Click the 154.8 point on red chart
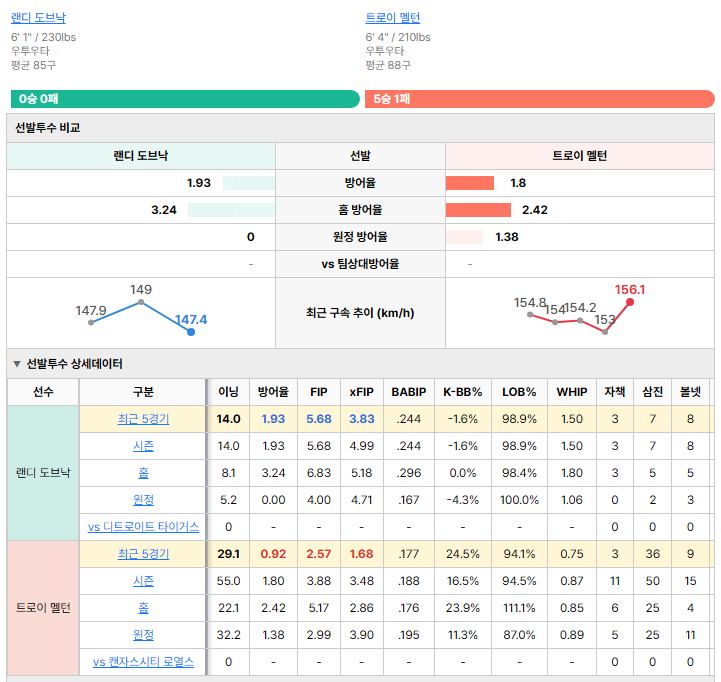Image resolution: width=721 pixels, height=682 pixels. pos(530,315)
